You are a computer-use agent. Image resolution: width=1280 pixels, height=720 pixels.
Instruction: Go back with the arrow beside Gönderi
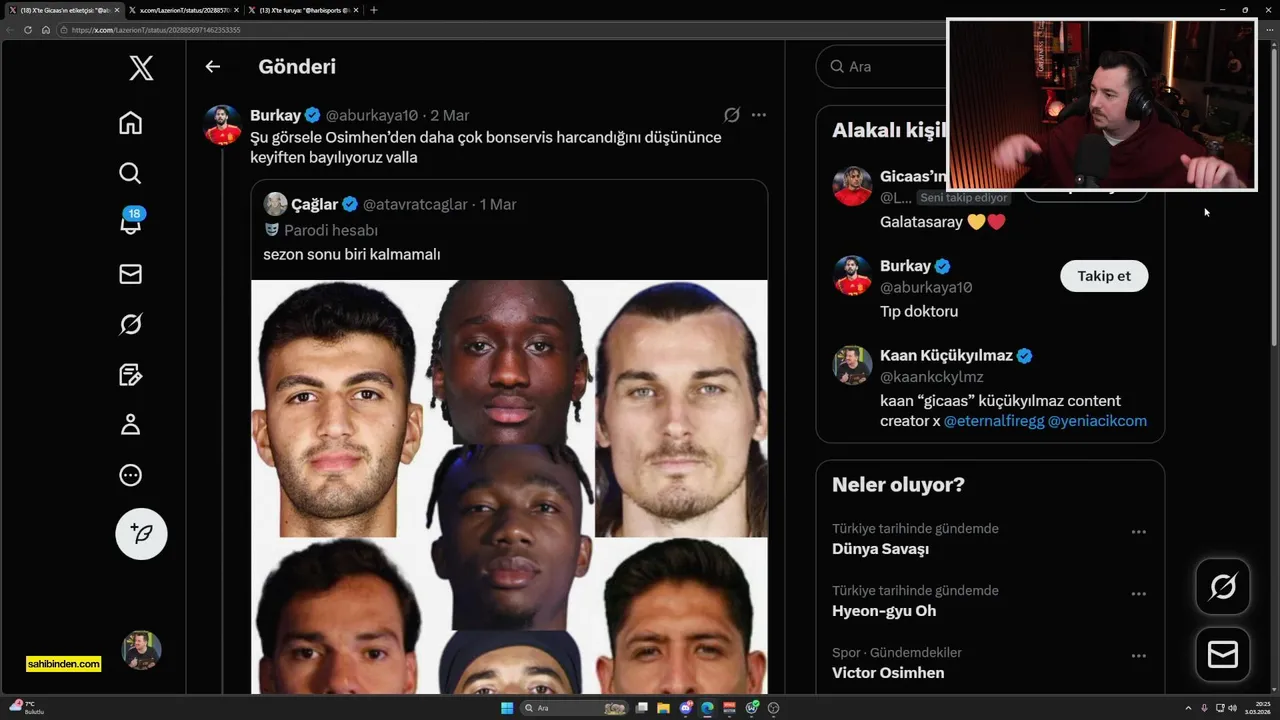(212, 67)
